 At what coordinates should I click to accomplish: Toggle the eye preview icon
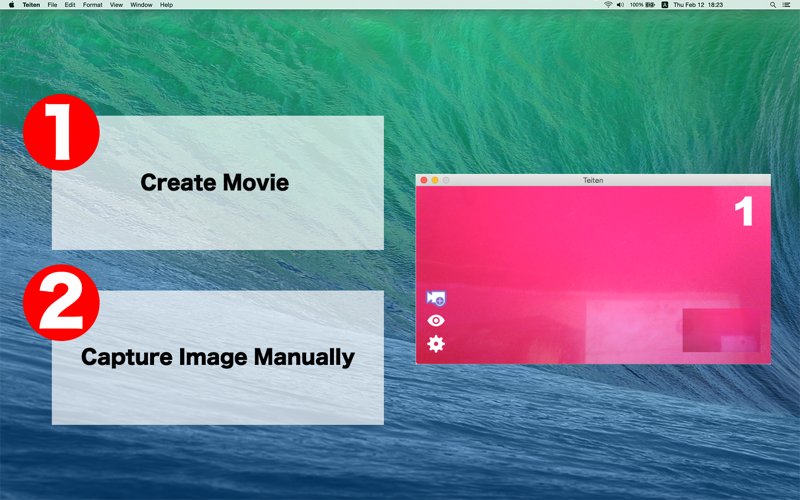pos(436,320)
